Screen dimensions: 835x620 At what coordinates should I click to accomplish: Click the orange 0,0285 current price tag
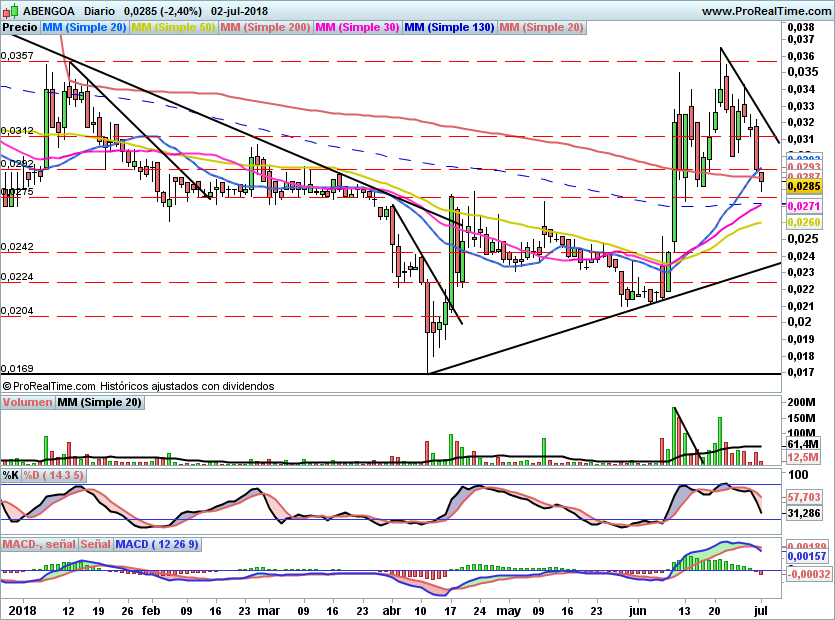click(x=804, y=186)
